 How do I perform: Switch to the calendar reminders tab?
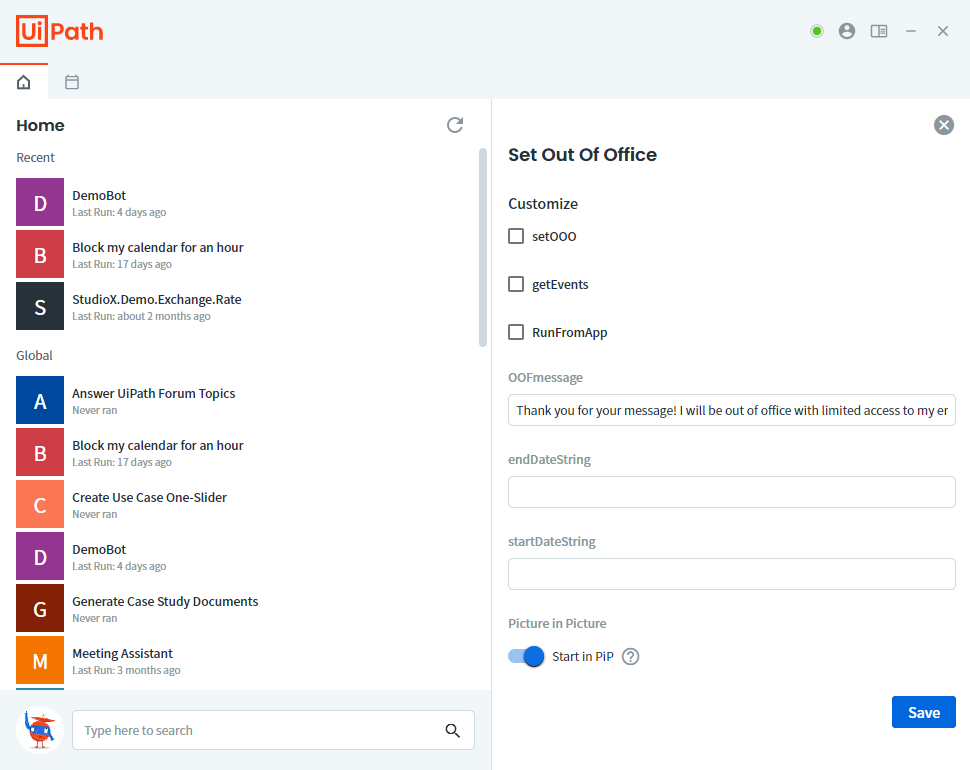(72, 82)
